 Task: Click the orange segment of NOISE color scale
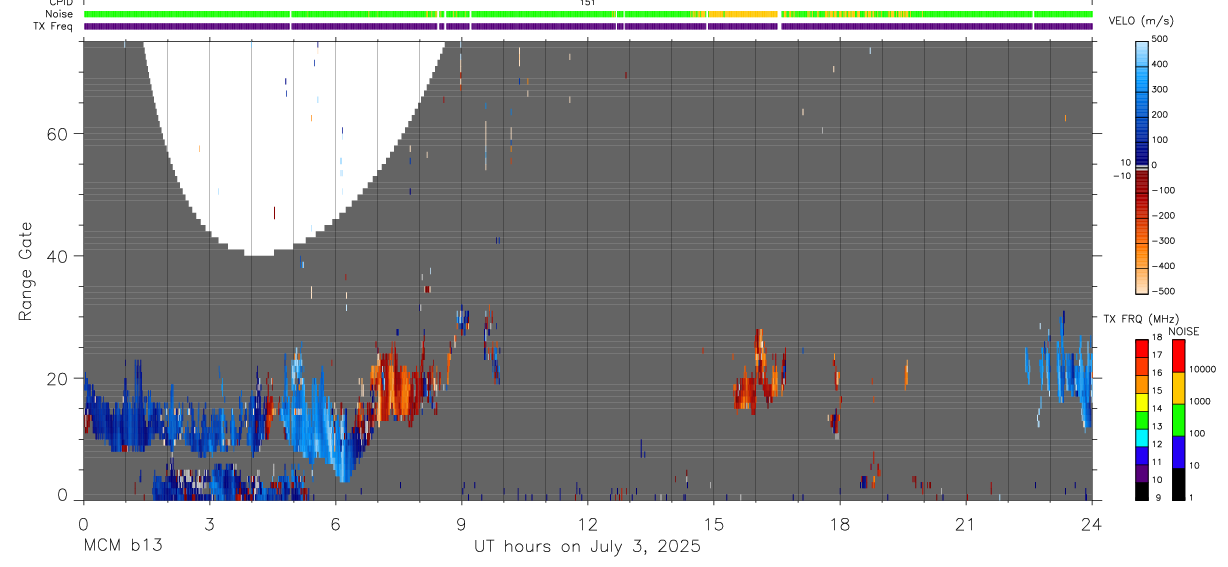pos(1179,388)
